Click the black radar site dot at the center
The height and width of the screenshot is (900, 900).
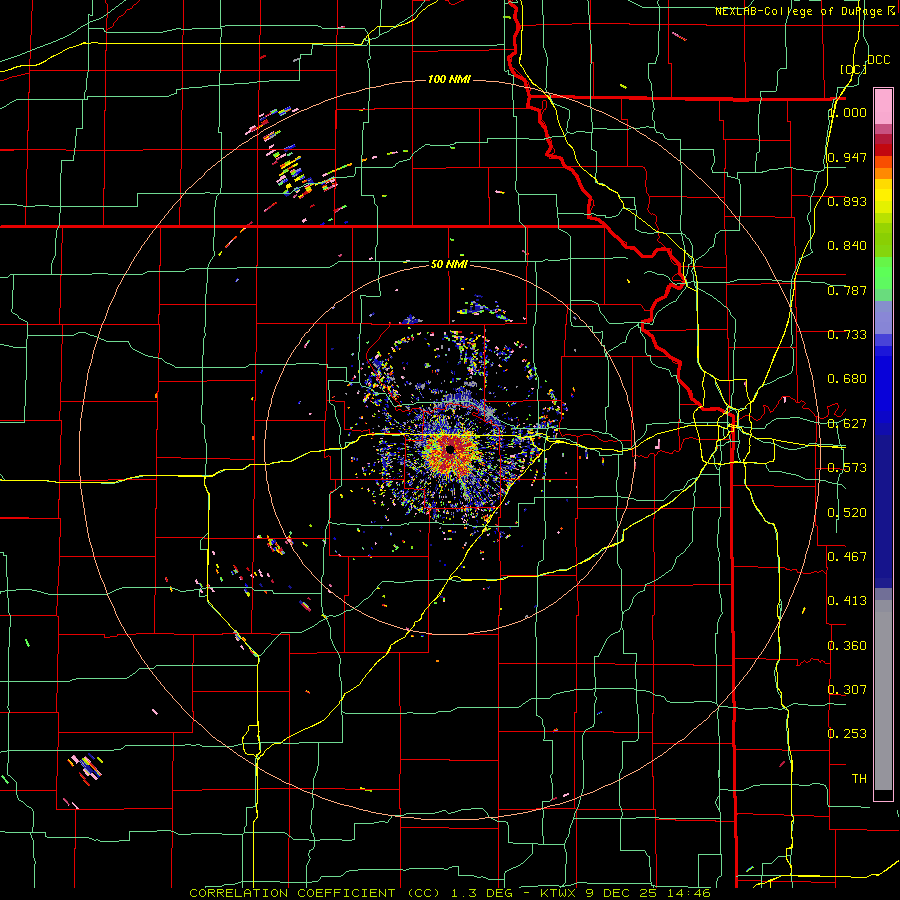click(x=450, y=449)
